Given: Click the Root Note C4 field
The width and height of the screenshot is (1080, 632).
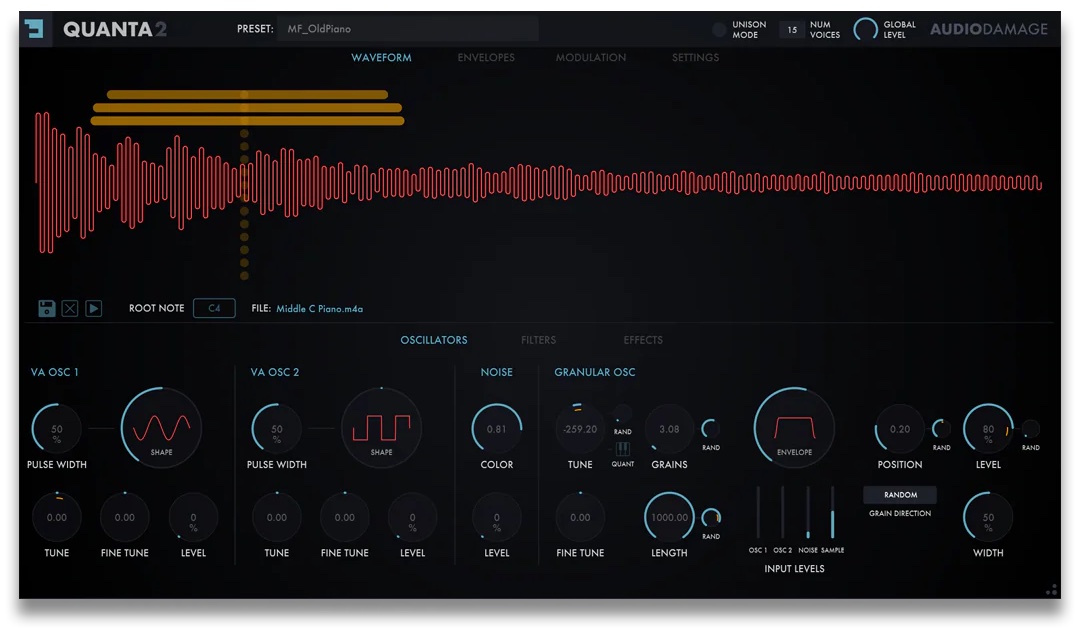Looking at the screenshot, I should point(214,309).
